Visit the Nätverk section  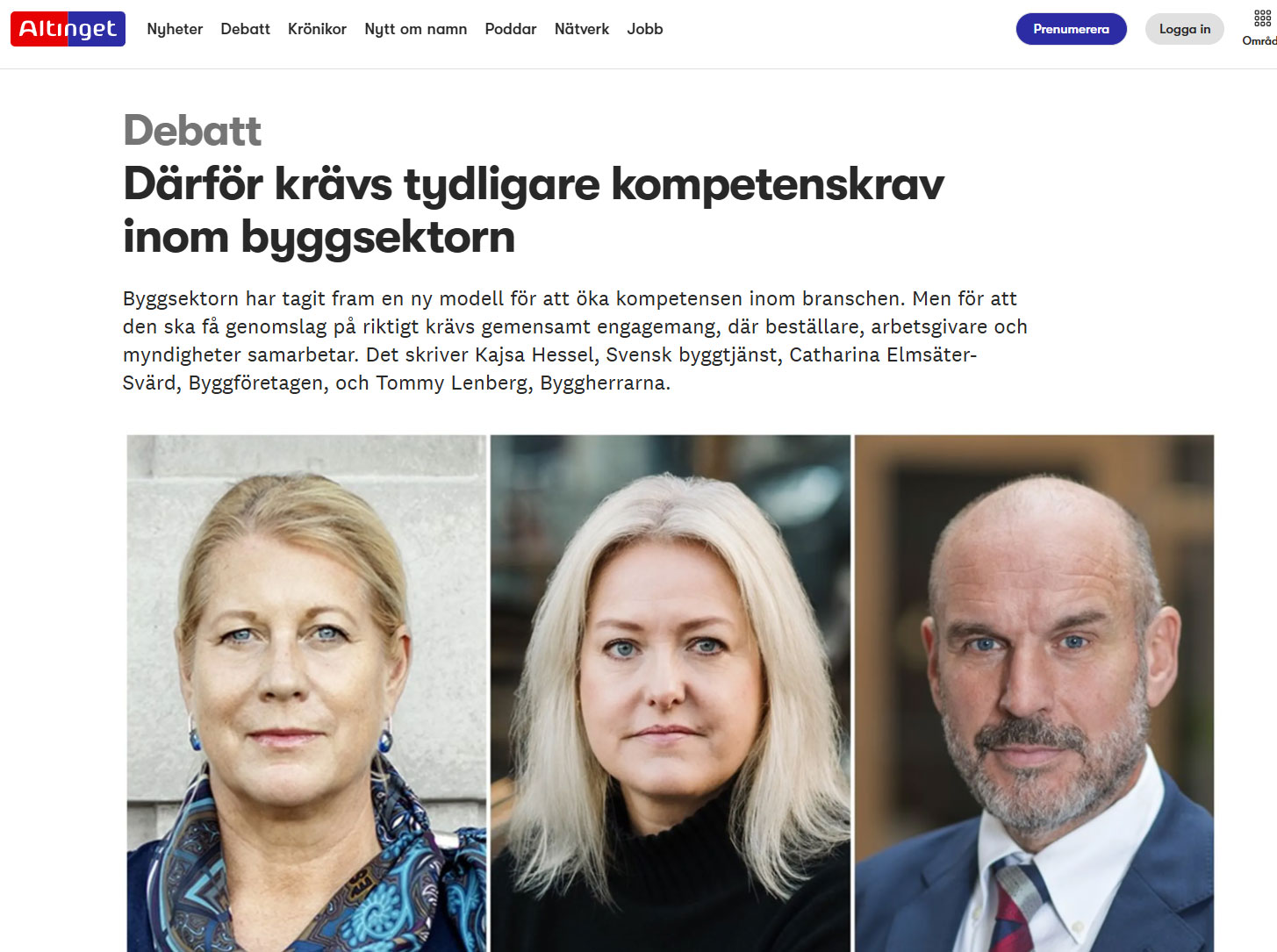coord(581,29)
